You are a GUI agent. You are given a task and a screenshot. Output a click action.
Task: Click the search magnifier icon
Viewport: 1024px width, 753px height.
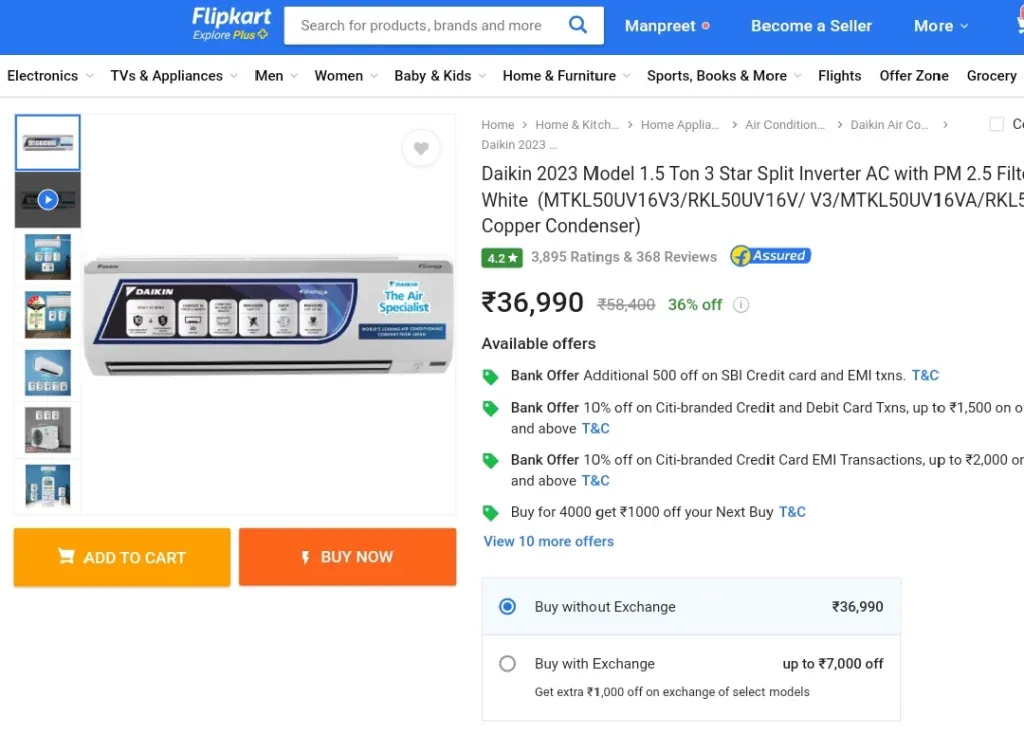click(x=578, y=25)
